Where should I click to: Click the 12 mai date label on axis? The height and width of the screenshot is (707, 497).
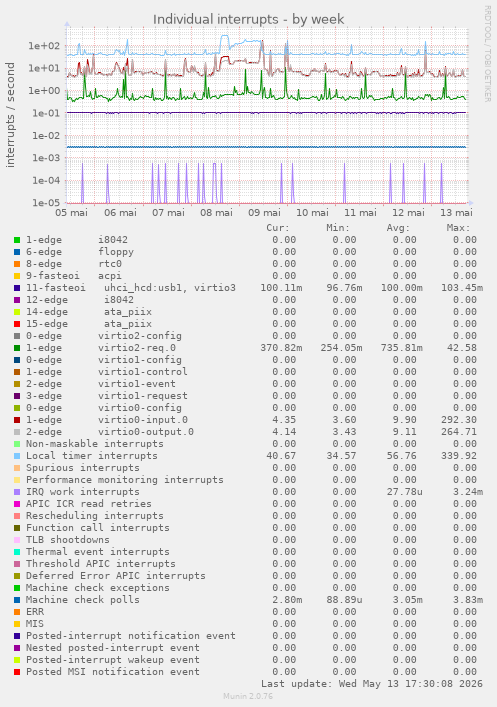point(408,212)
